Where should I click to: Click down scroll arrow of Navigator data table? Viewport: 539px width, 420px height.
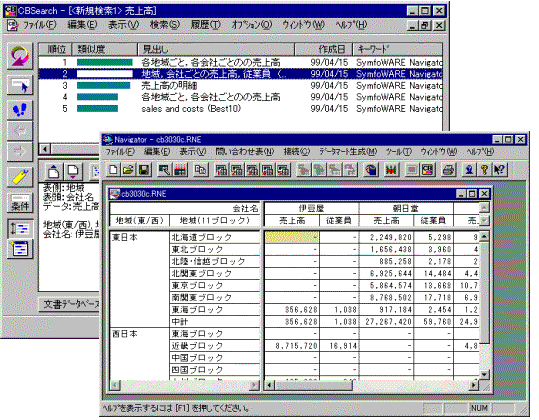(x=484, y=375)
